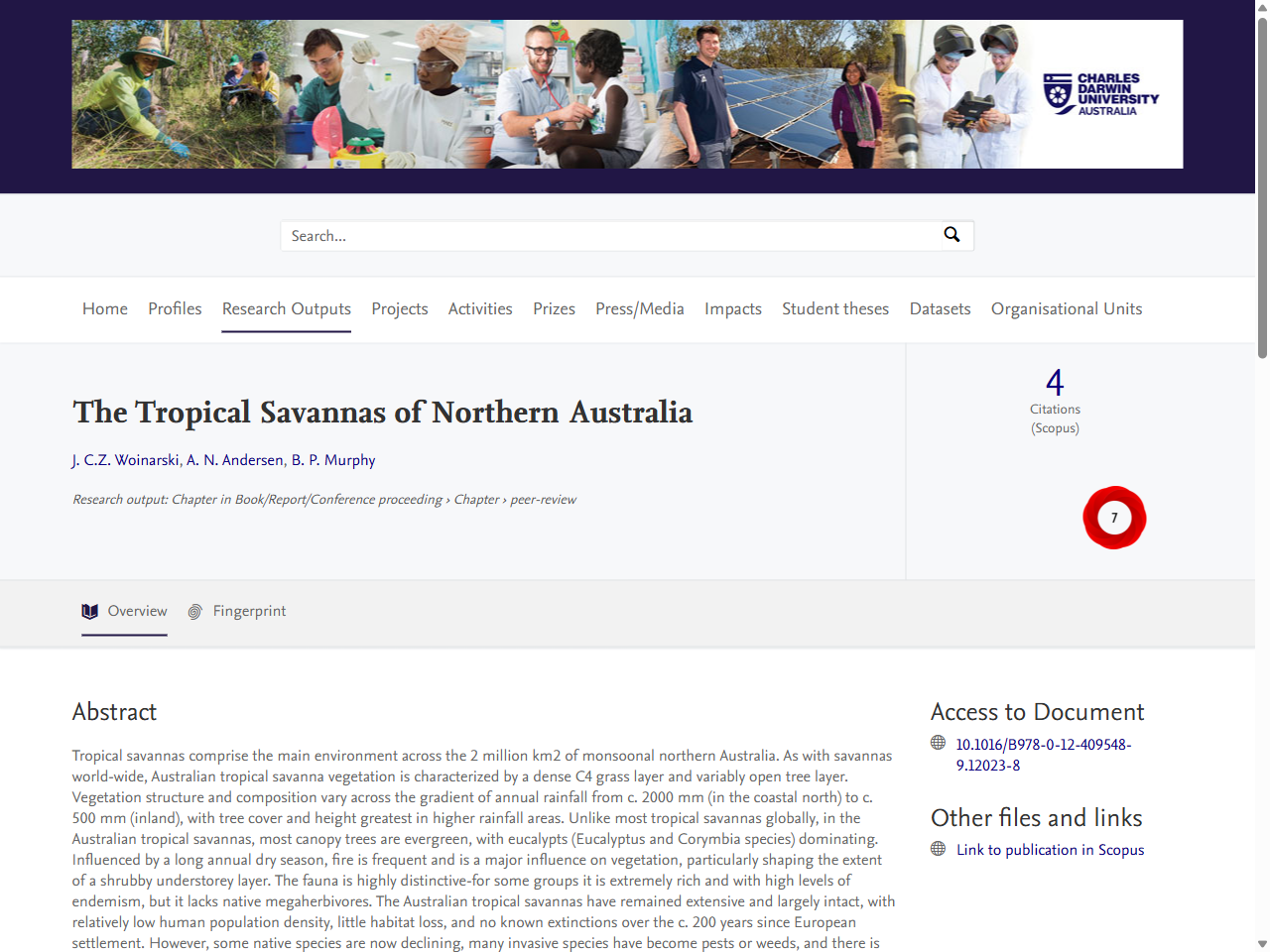Open the Organisational Units page
This screenshot has height=952, width=1270.
[x=1066, y=308]
